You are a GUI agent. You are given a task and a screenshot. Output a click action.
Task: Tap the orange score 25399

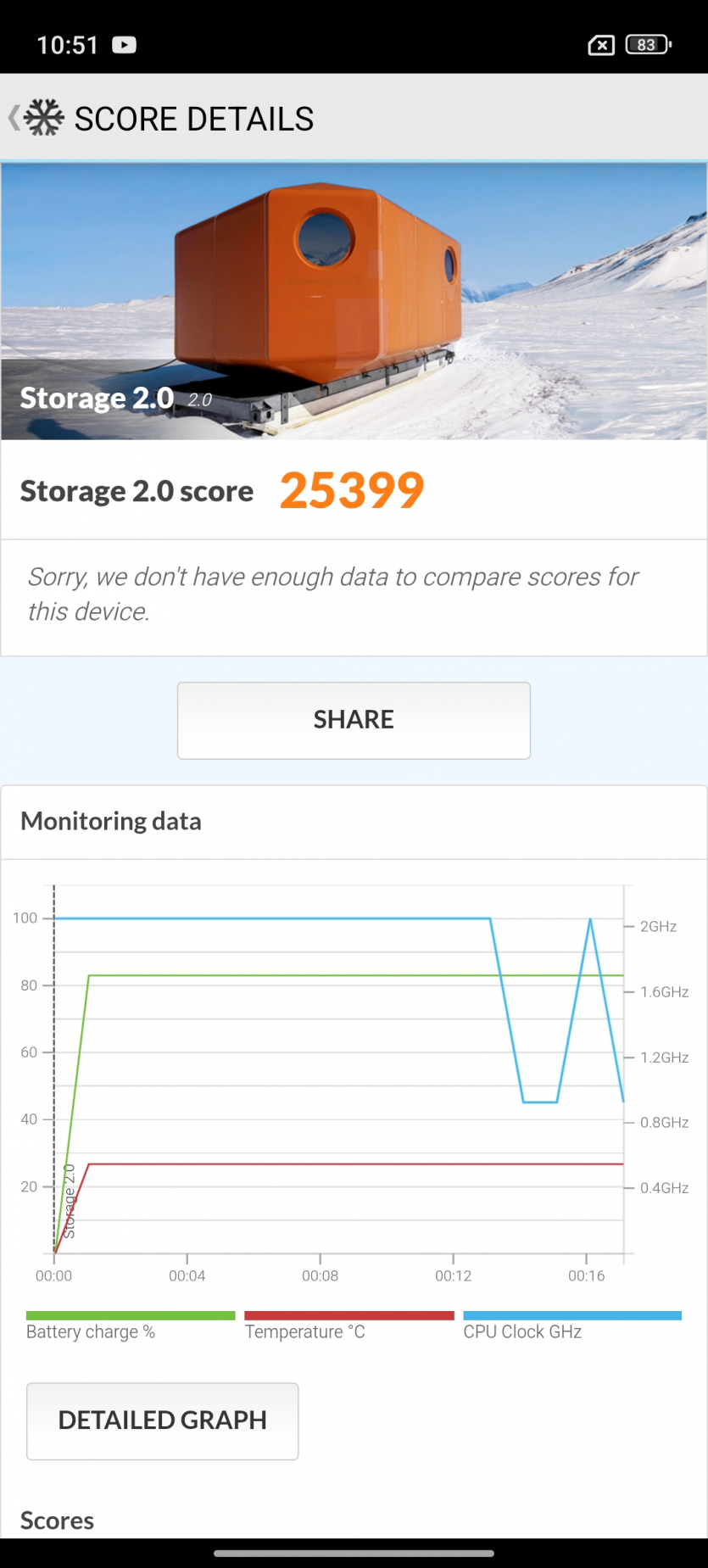tap(352, 490)
